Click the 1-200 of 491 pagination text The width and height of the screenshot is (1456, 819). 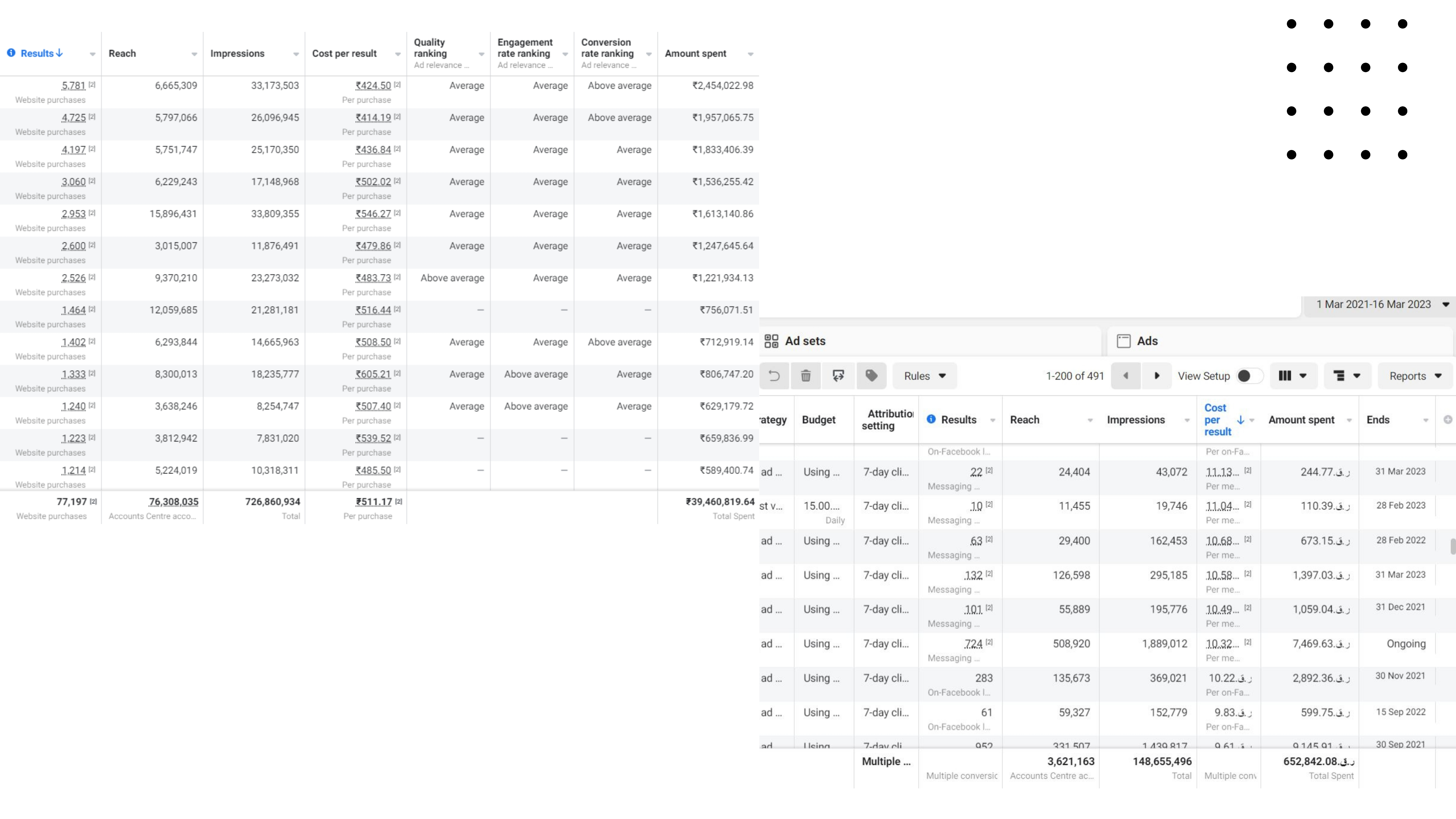1075,376
